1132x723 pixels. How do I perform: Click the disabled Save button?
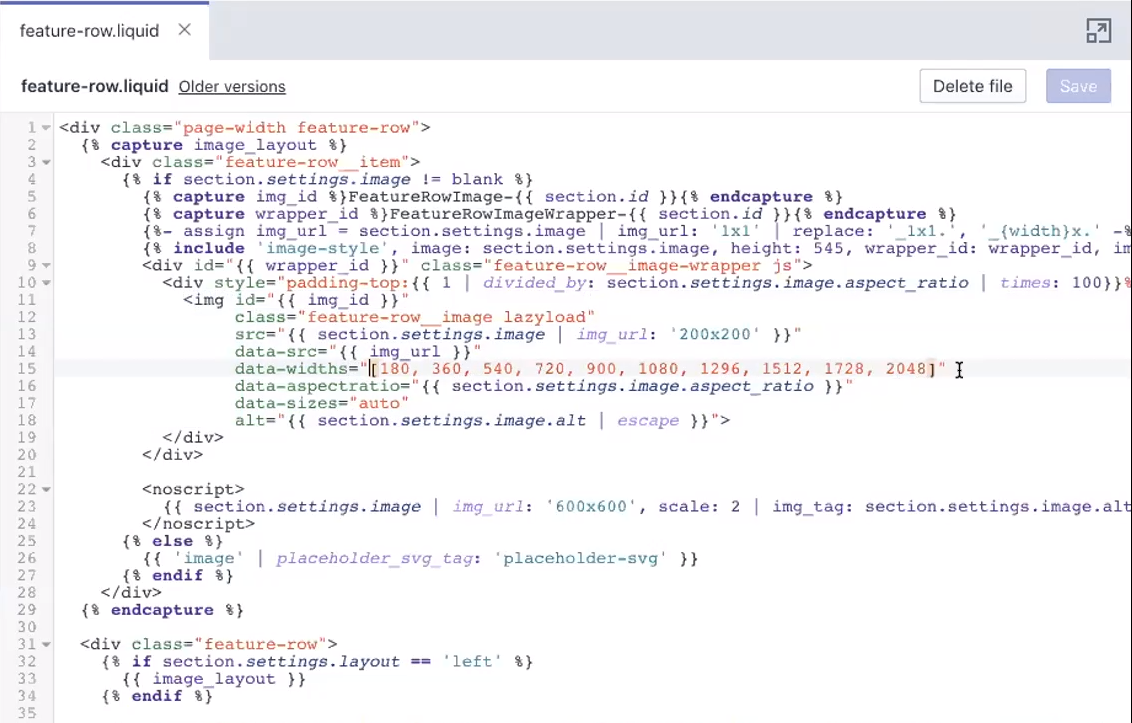[1078, 86]
